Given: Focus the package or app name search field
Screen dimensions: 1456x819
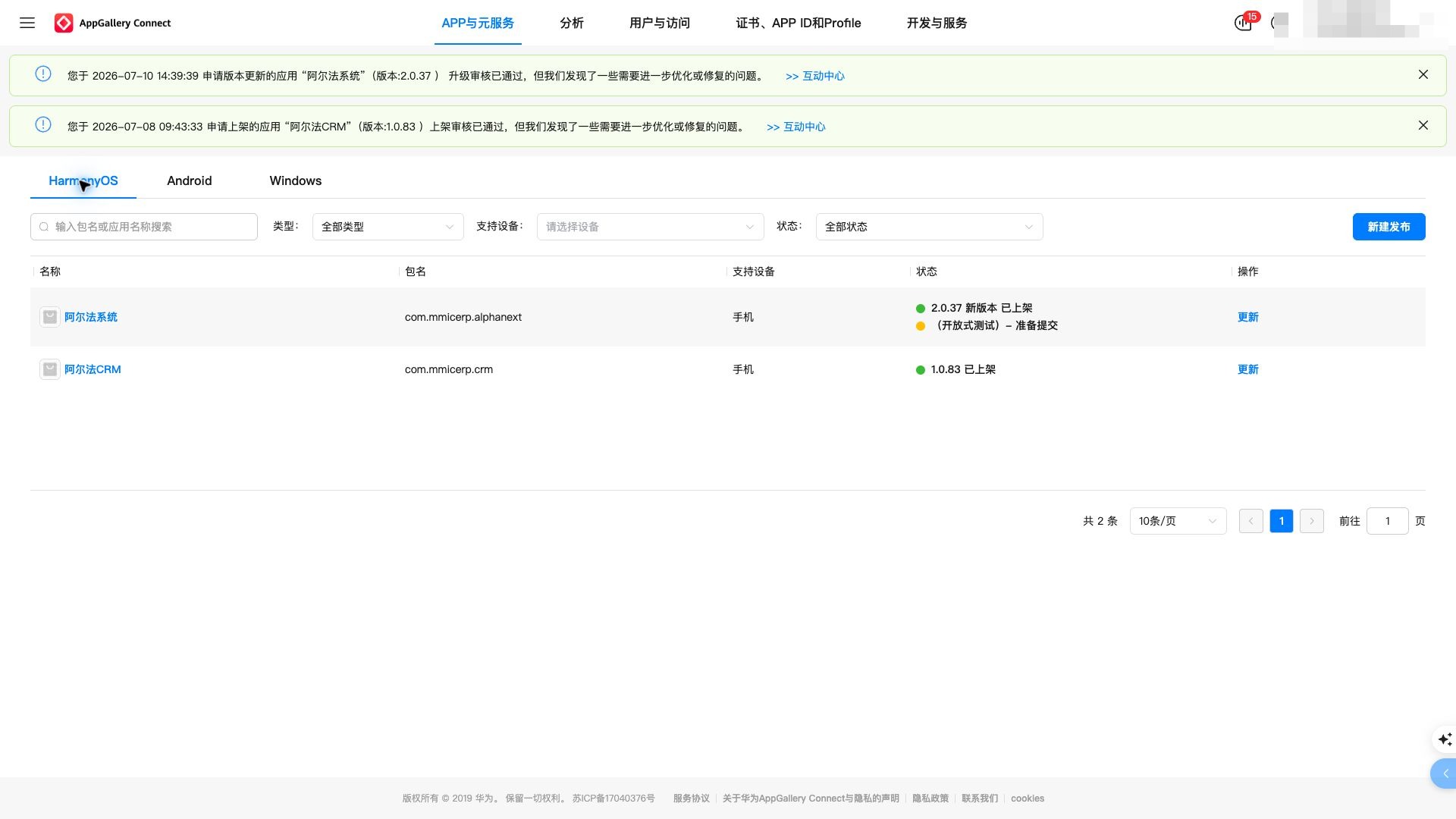Looking at the screenshot, I should click(x=144, y=227).
